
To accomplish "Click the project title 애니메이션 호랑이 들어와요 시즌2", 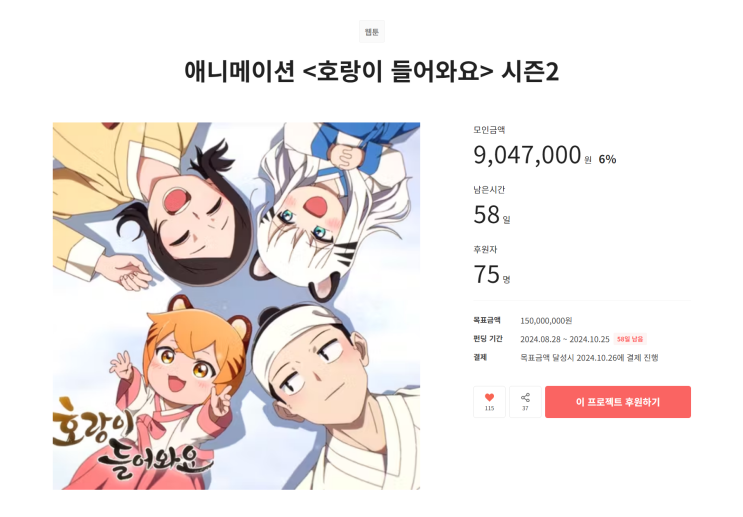I will pos(372,72).
